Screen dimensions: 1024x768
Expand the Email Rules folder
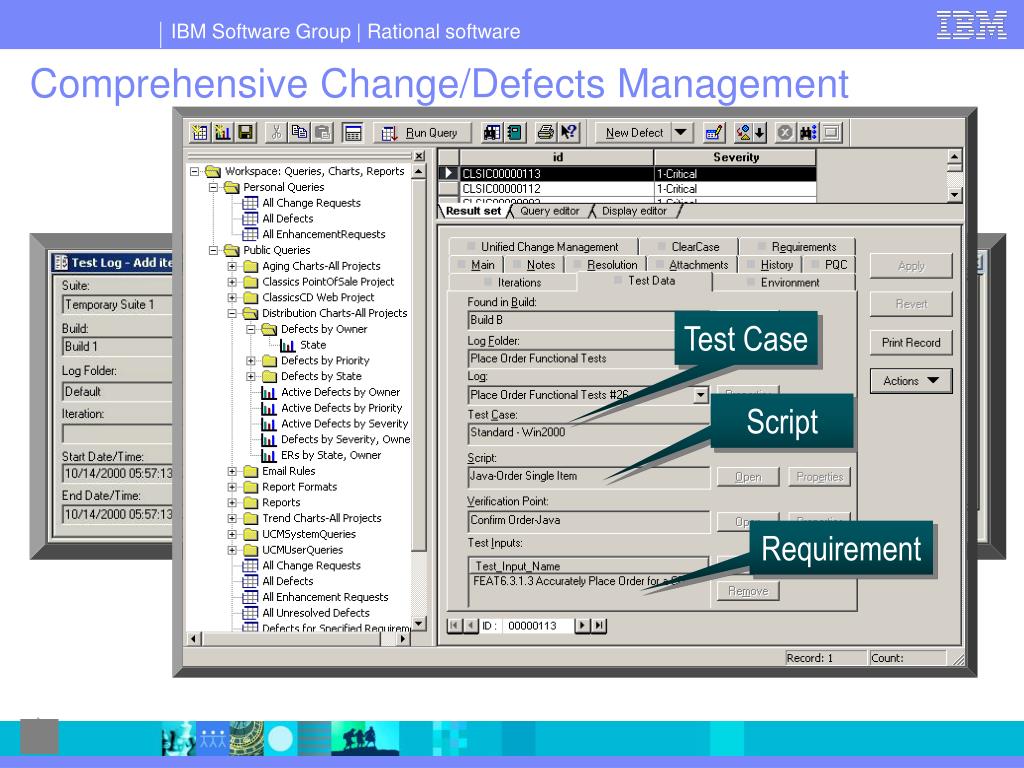pos(232,471)
